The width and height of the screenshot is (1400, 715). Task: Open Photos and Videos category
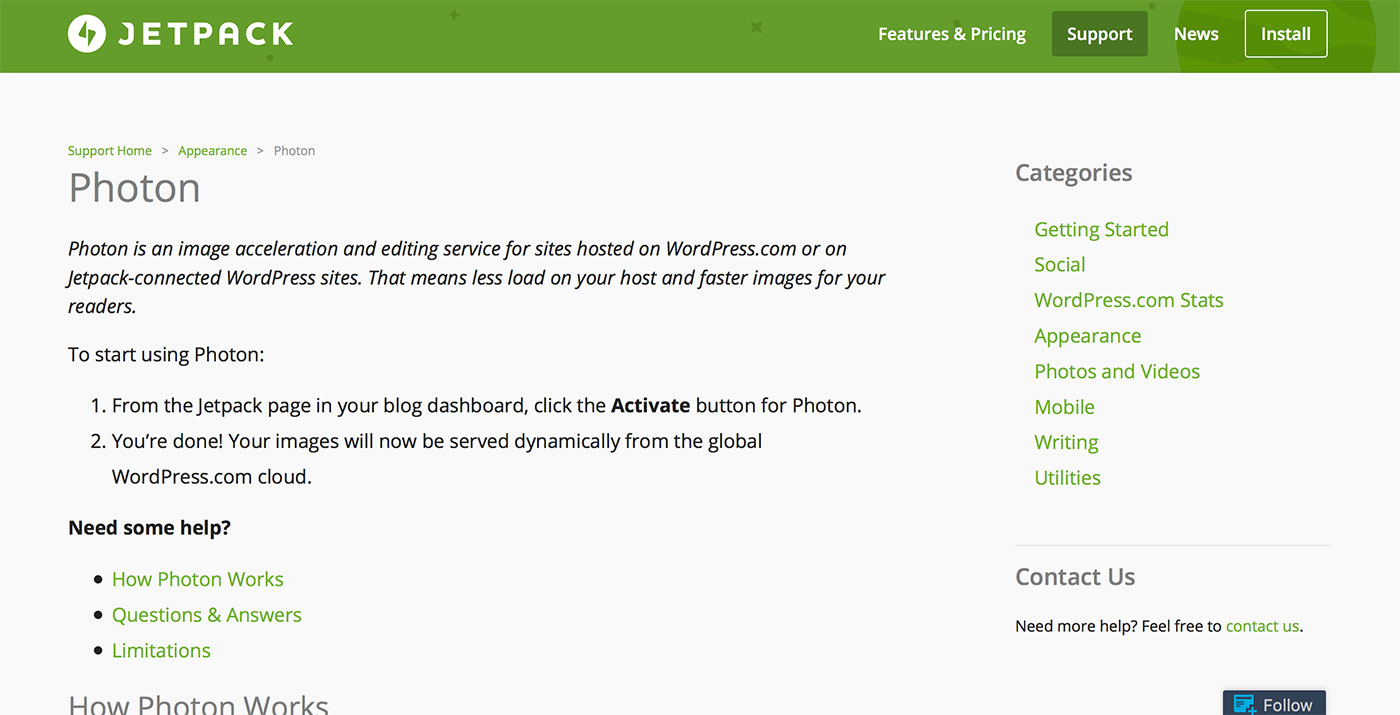click(1117, 371)
